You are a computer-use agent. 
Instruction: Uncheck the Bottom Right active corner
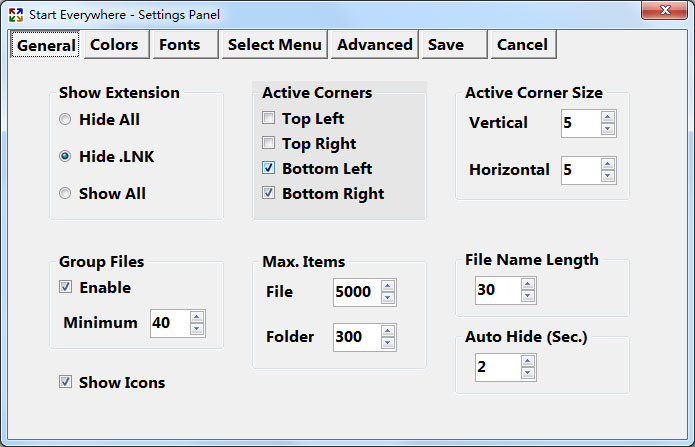pos(269,194)
